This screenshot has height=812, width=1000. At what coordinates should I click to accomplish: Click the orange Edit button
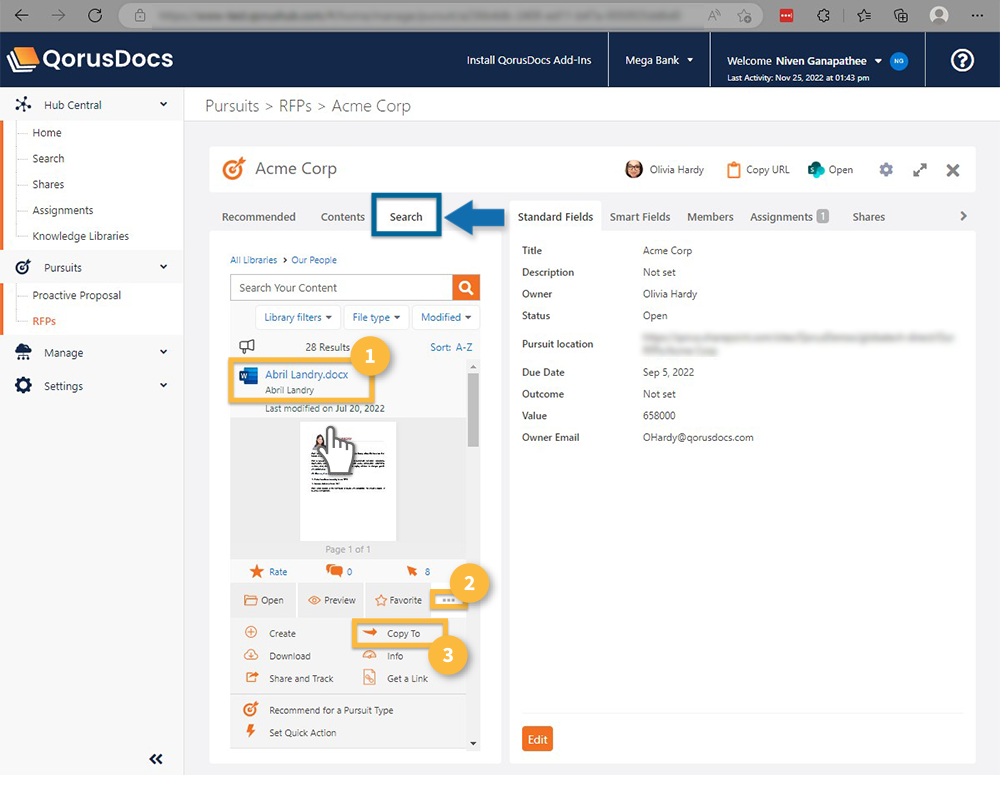tap(537, 739)
